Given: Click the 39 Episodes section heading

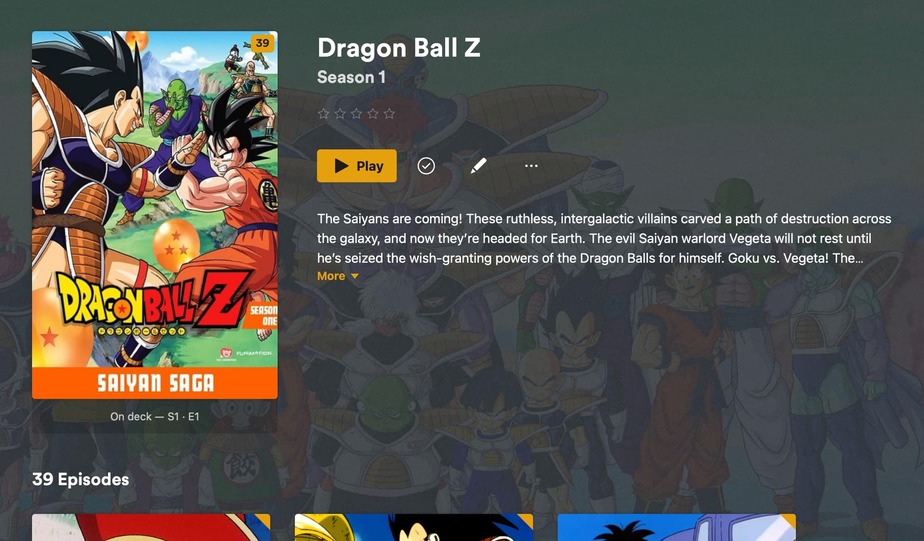Looking at the screenshot, I should pos(81,479).
